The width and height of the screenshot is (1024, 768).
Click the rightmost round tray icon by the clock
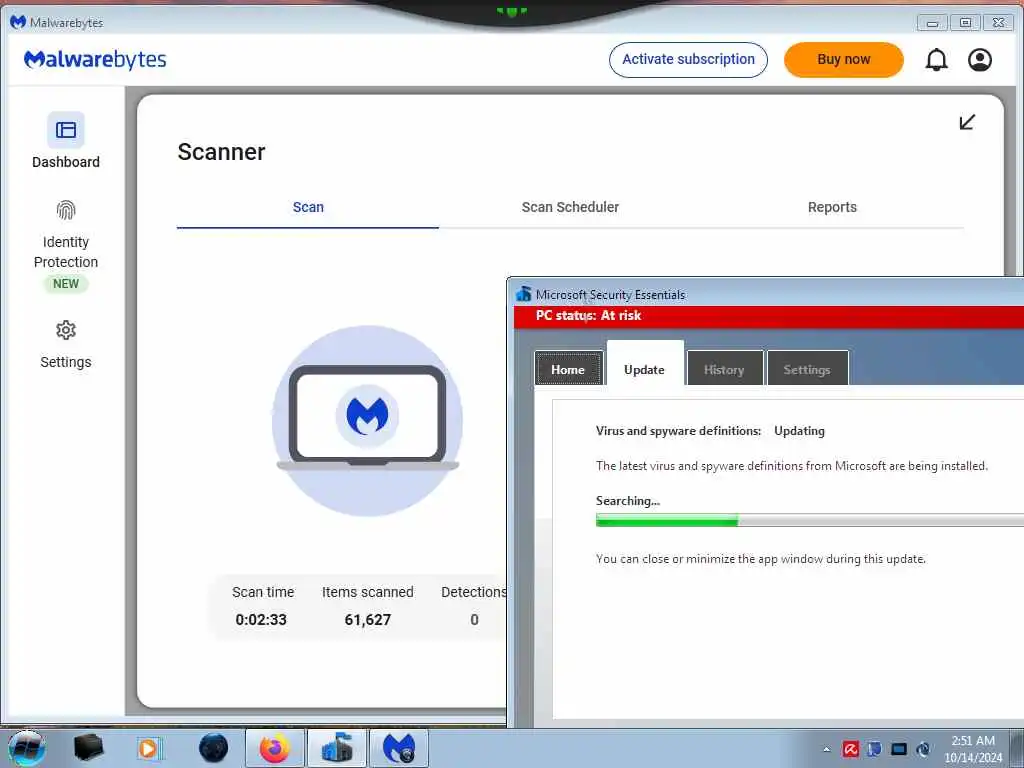(923, 749)
